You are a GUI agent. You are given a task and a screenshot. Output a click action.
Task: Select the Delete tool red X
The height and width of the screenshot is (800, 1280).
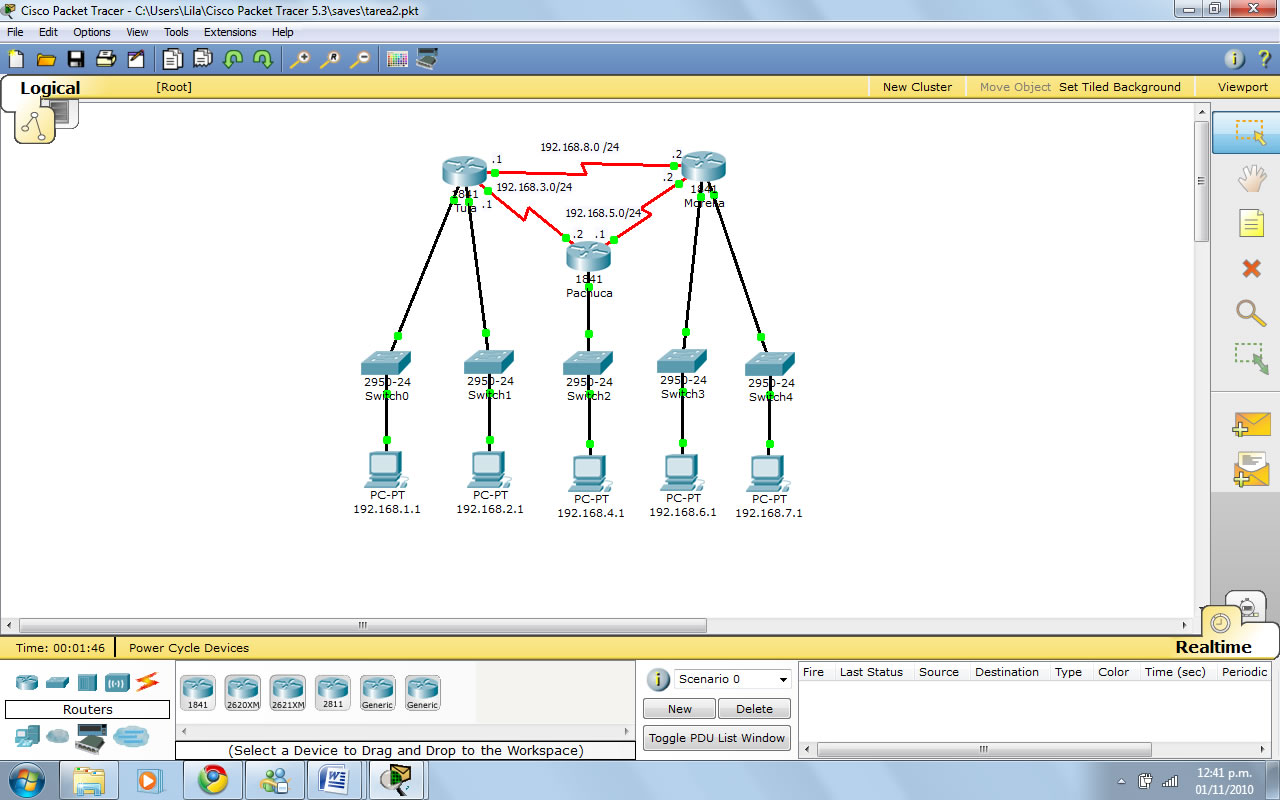(x=1251, y=268)
